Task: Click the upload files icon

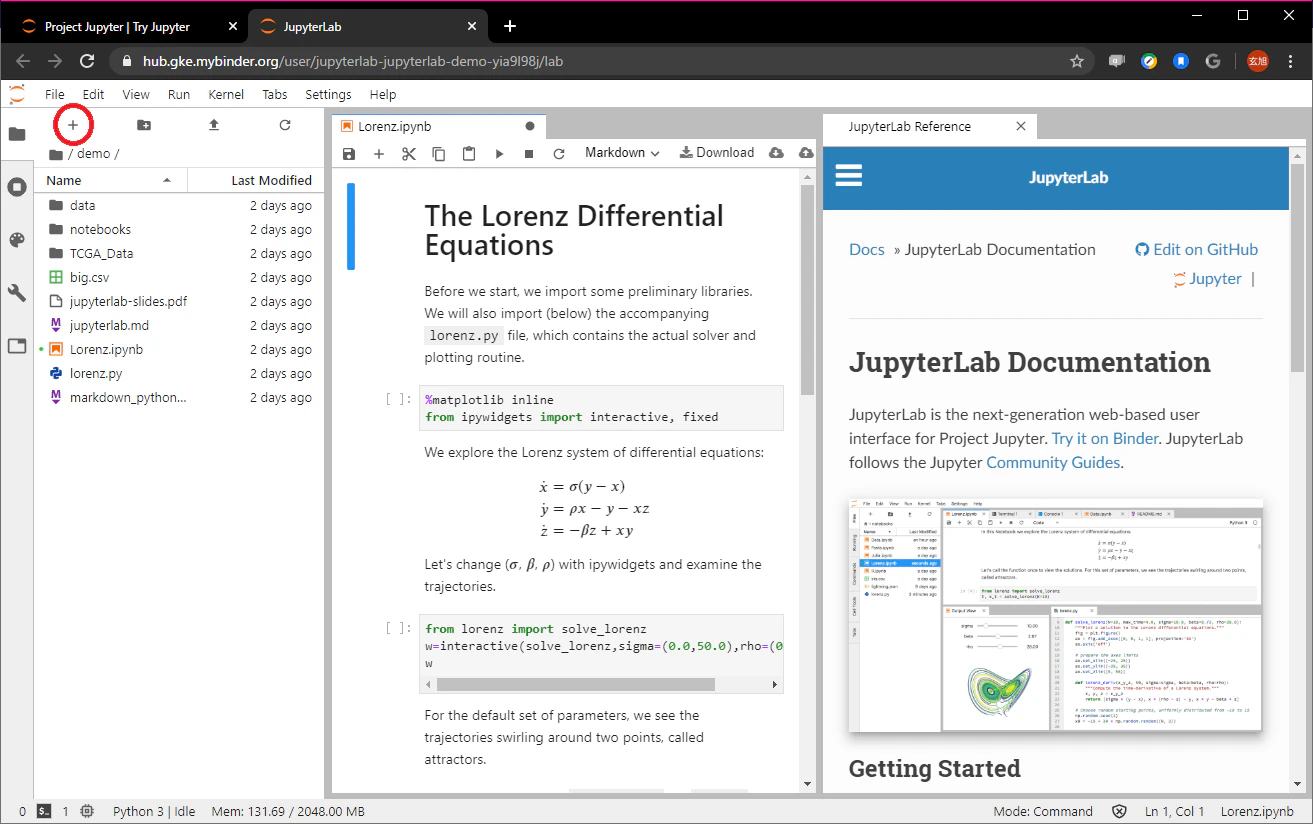Action: [x=214, y=125]
